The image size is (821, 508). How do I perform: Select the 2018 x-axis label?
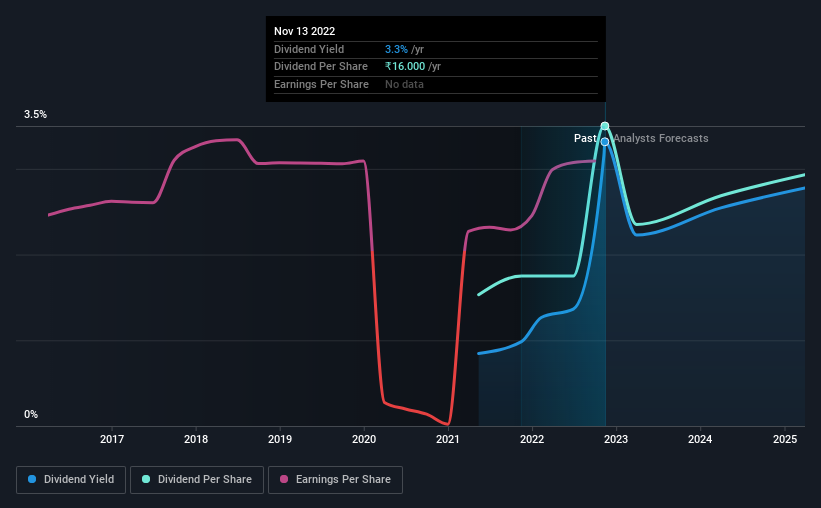click(196, 439)
